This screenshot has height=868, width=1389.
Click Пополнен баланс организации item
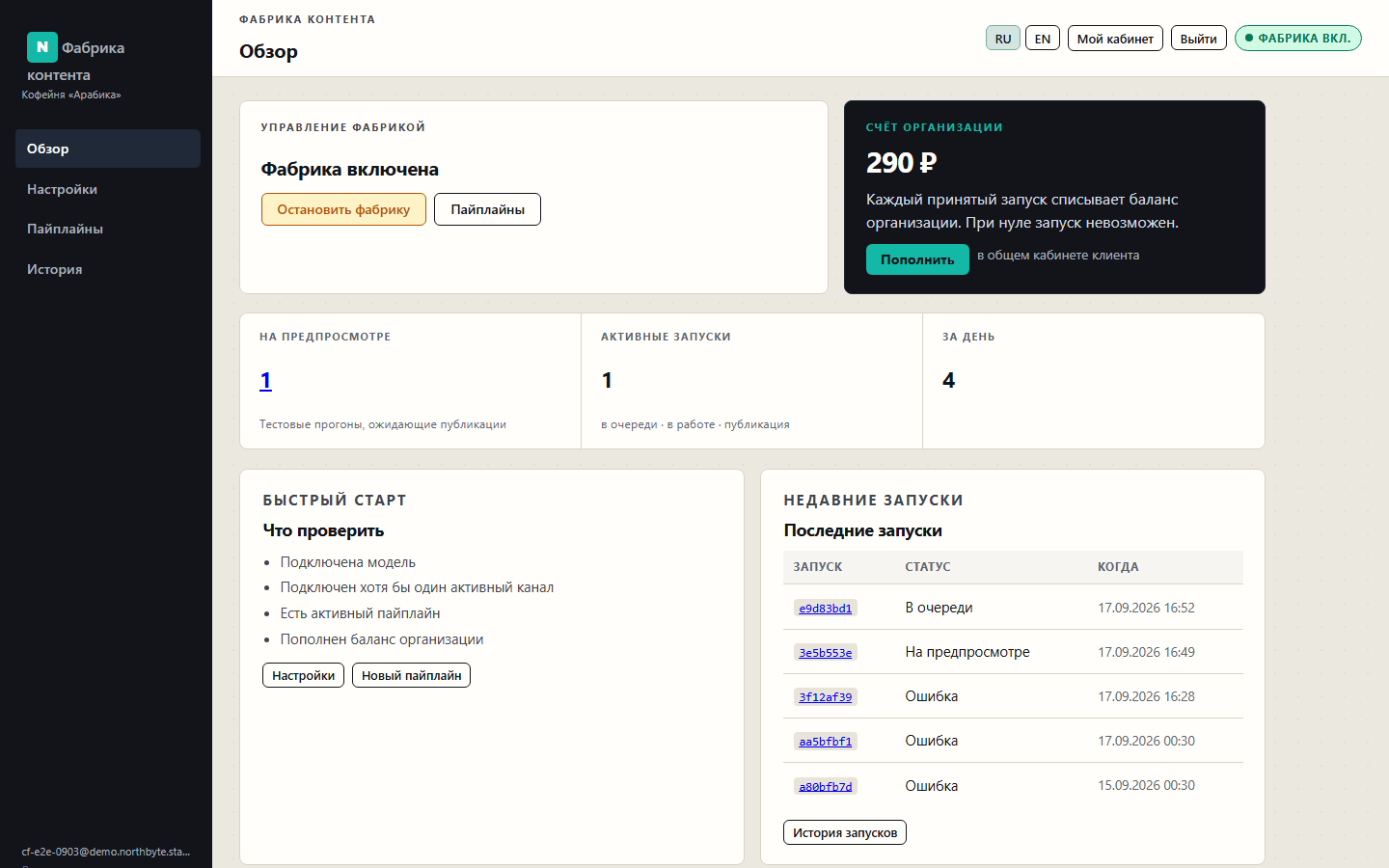click(x=382, y=639)
